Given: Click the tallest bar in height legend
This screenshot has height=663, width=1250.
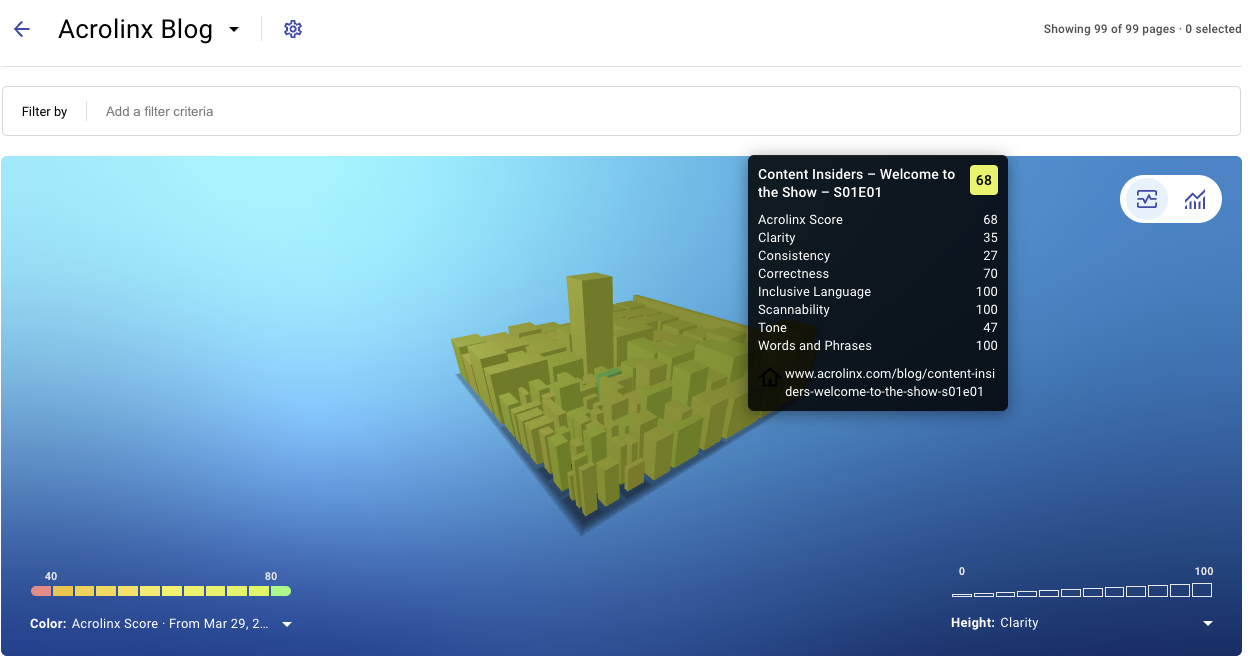Looking at the screenshot, I should click(1202, 590).
